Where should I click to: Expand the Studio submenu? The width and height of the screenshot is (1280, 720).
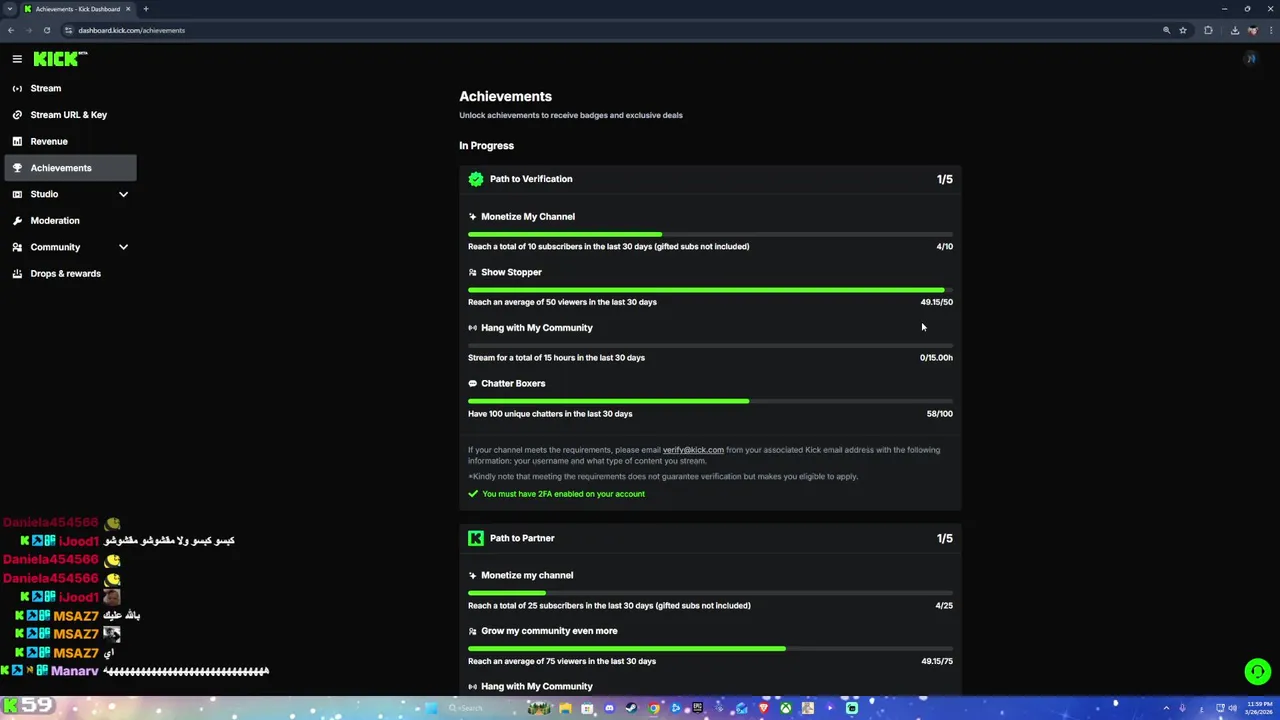pyautogui.click(x=124, y=194)
